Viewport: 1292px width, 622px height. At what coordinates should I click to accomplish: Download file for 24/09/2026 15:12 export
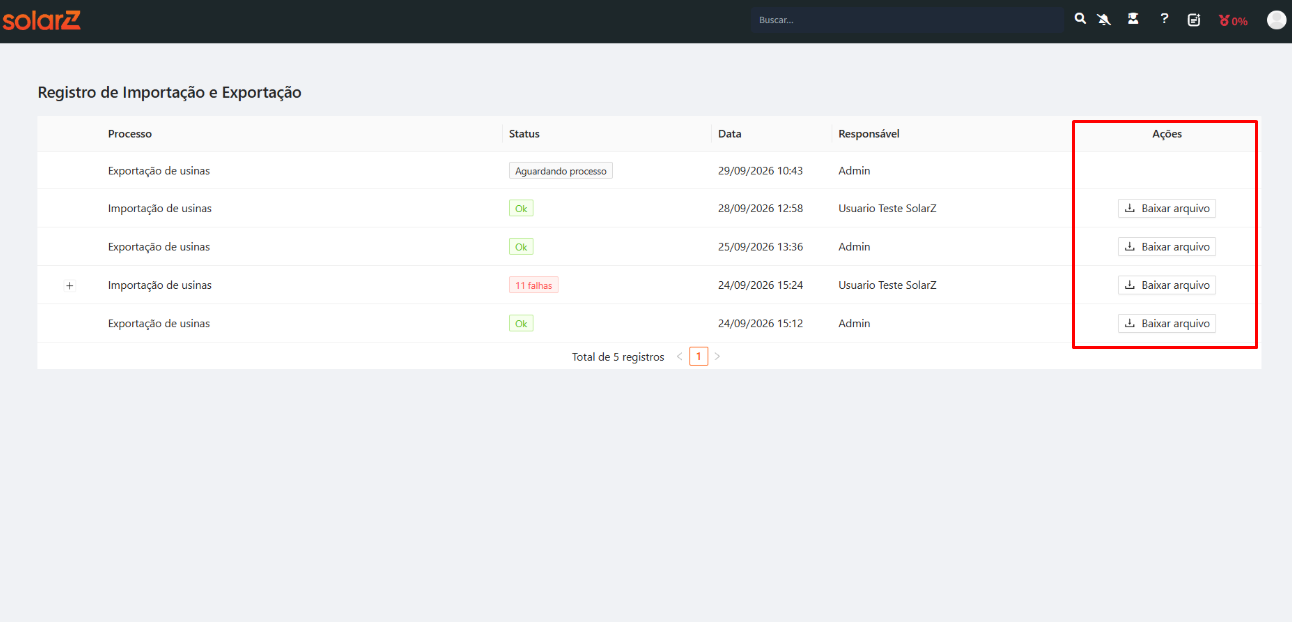coord(1167,324)
